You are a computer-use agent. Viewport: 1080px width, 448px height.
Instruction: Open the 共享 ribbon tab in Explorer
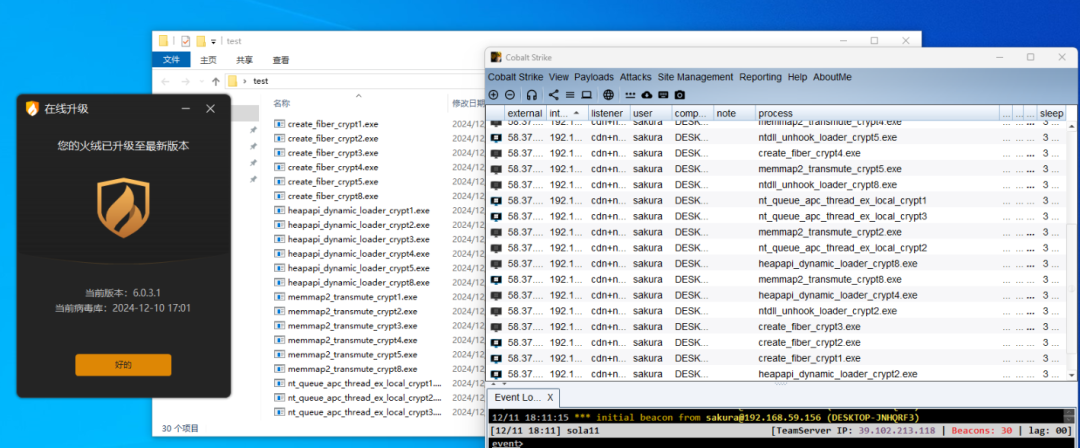(245, 60)
